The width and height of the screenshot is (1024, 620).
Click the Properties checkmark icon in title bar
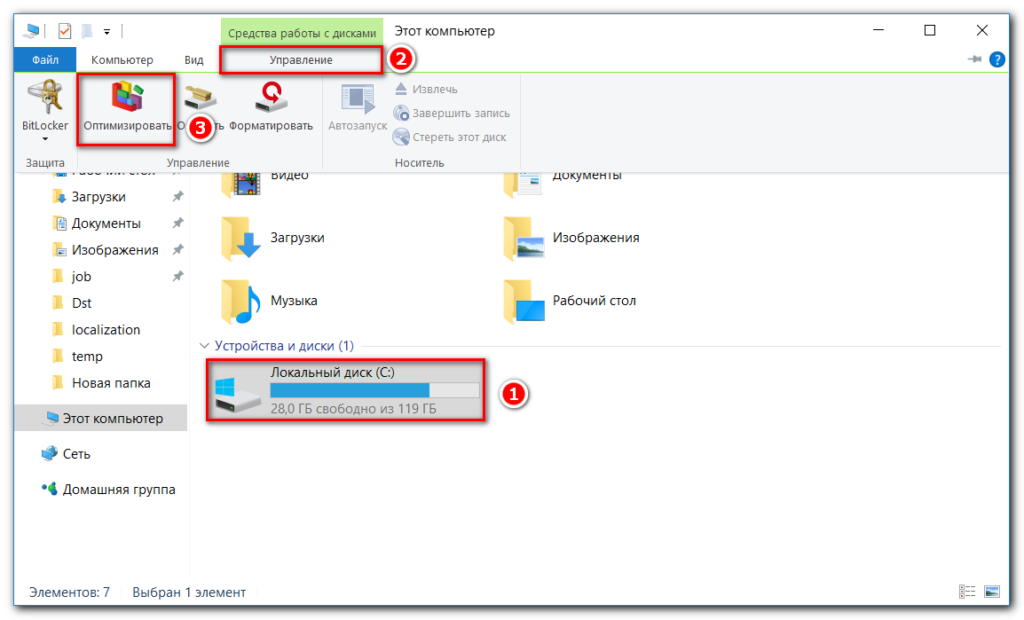tap(65, 31)
